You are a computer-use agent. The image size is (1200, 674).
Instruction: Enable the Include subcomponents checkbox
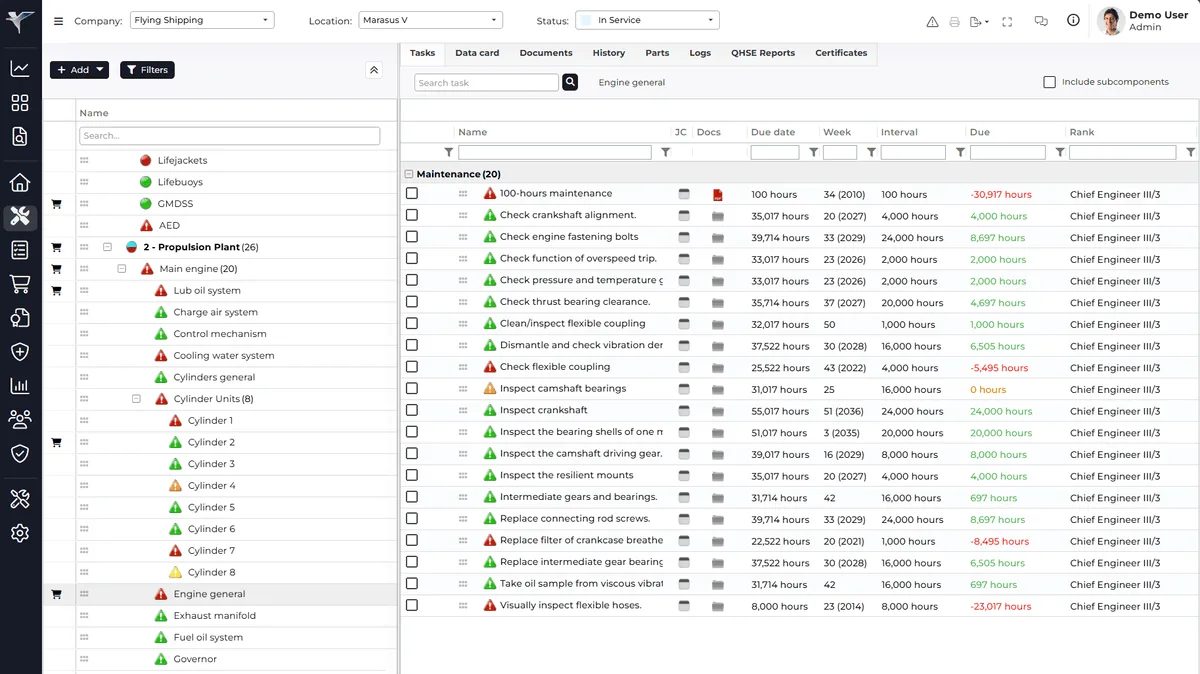(1048, 82)
